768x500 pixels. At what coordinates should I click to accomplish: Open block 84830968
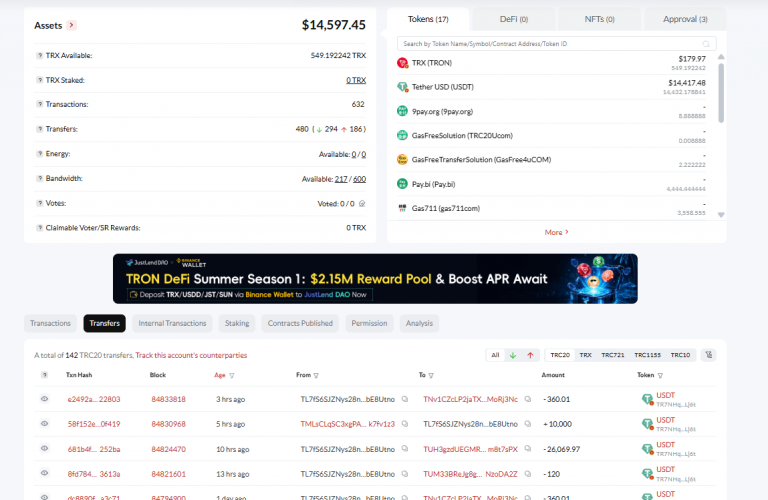[168, 424]
